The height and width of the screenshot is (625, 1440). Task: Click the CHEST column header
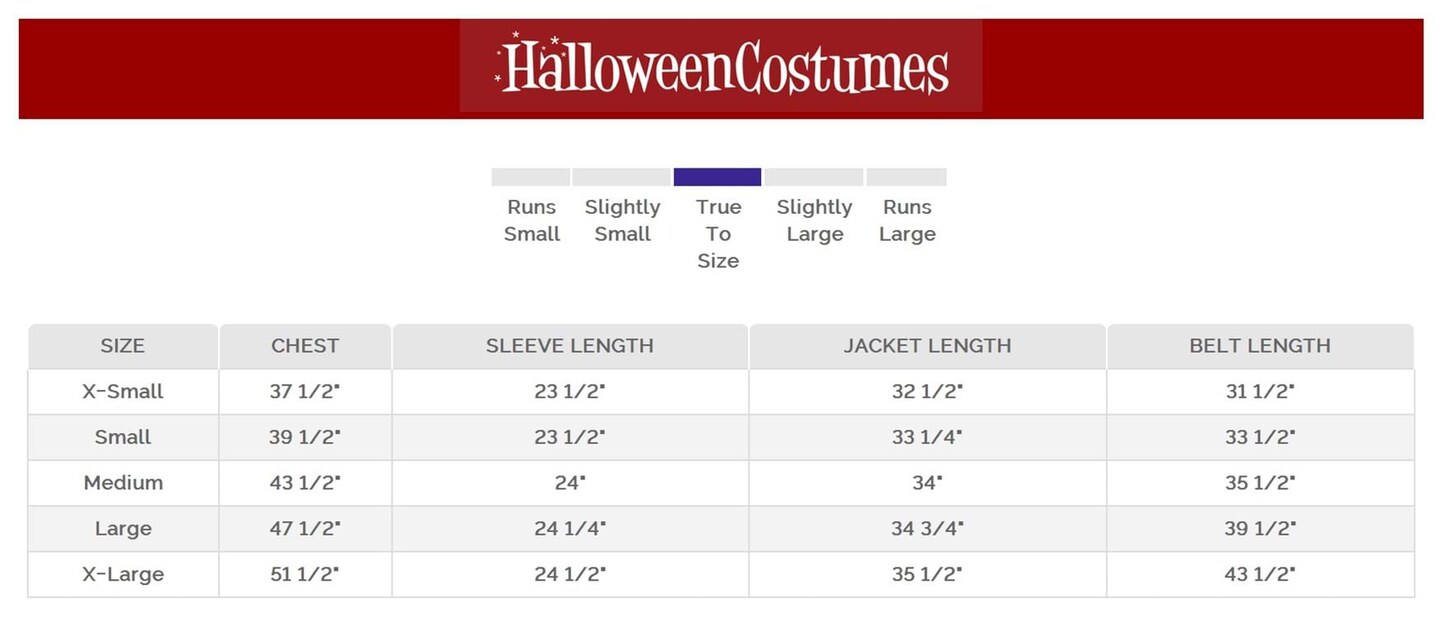(x=305, y=346)
